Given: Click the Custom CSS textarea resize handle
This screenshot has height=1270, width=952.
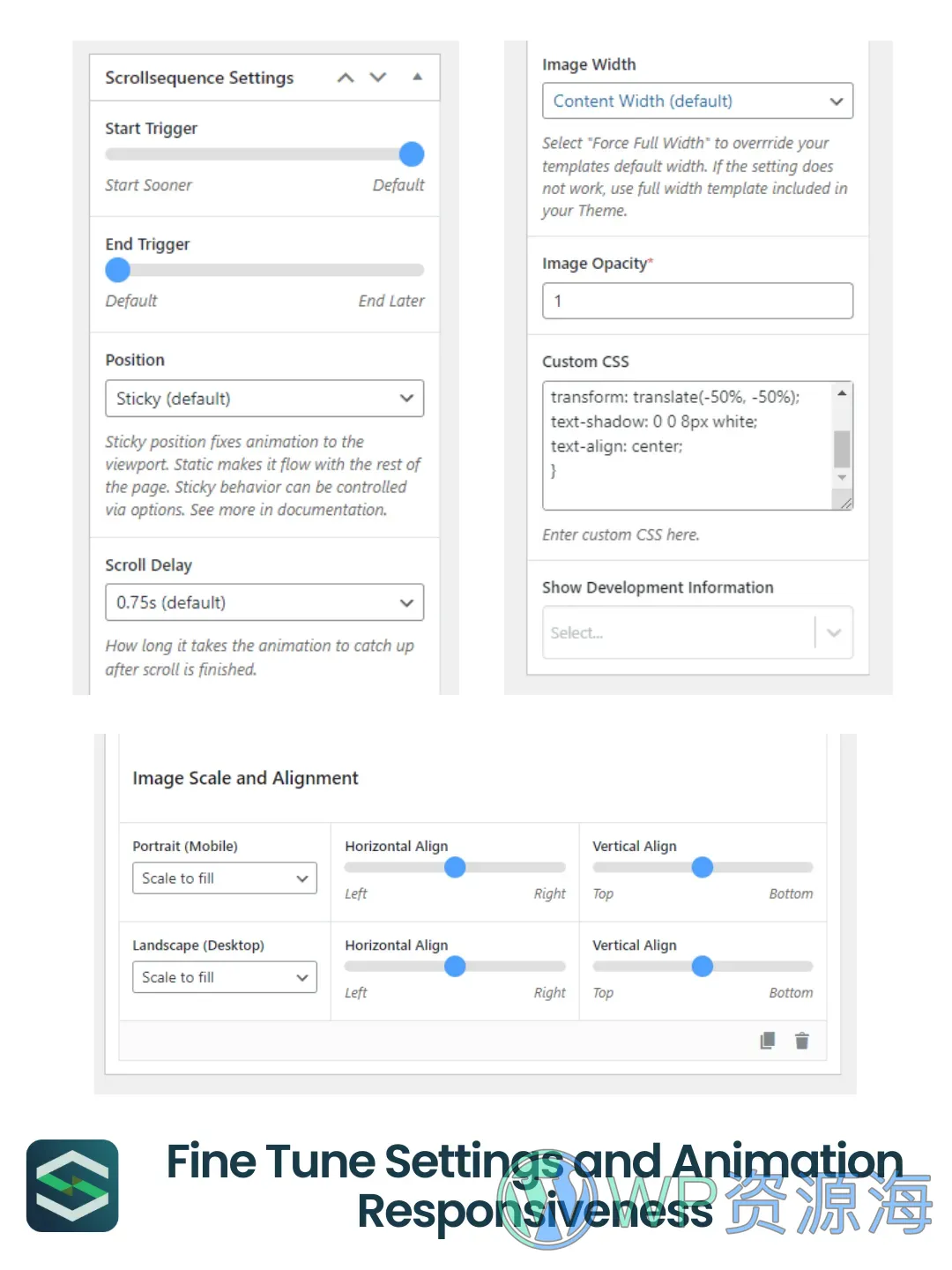Looking at the screenshot, I should pos(845,503).
